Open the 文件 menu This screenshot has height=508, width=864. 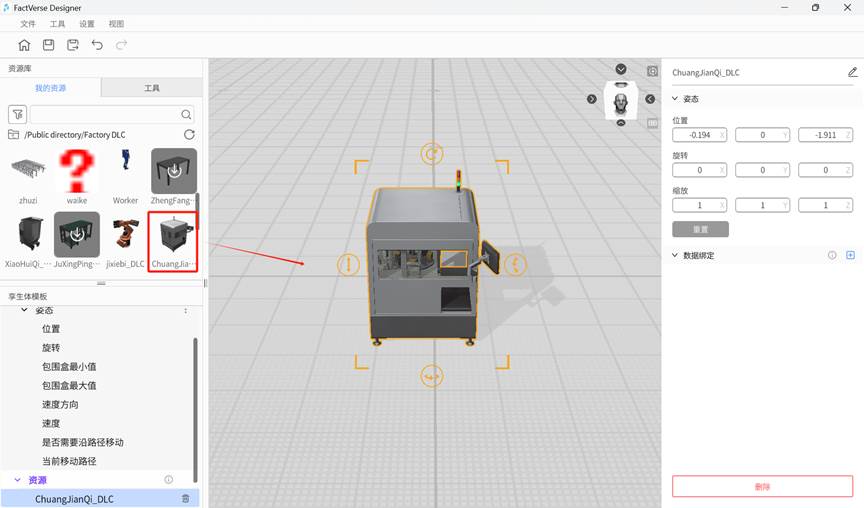28,23
